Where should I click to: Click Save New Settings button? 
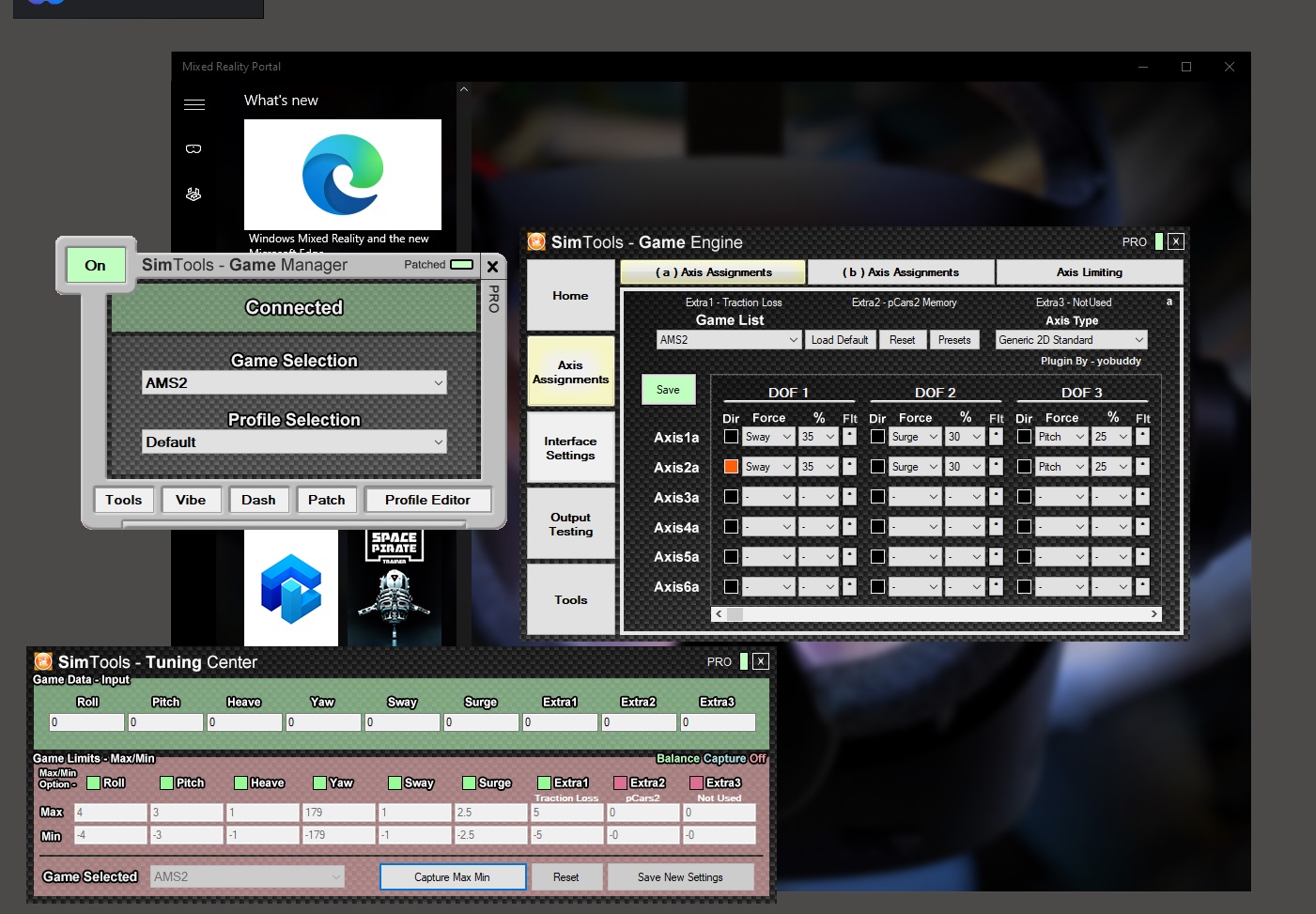coord(680,877)
